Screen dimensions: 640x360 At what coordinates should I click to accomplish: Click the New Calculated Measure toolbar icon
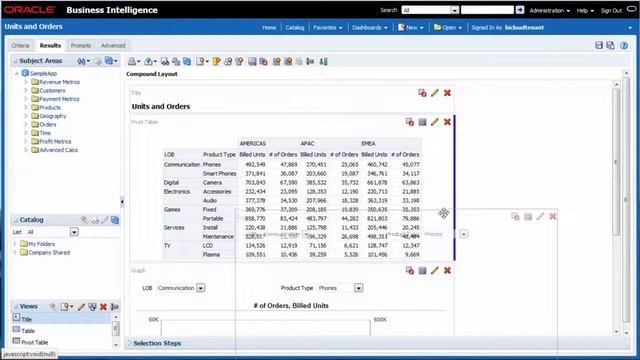click(216, 61)
